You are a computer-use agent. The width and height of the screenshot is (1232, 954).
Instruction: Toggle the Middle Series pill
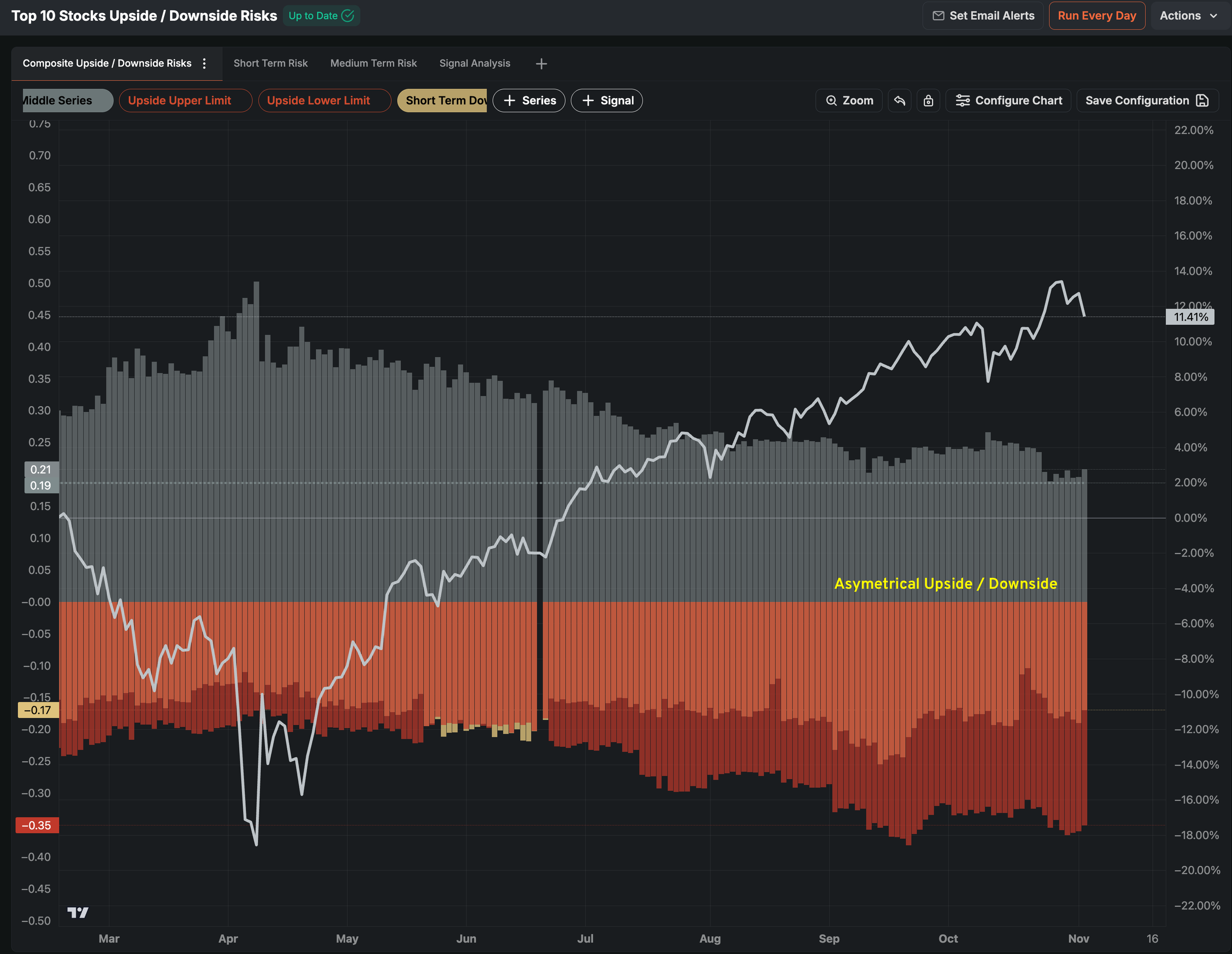pyautogui.click(x=67, y=101)
